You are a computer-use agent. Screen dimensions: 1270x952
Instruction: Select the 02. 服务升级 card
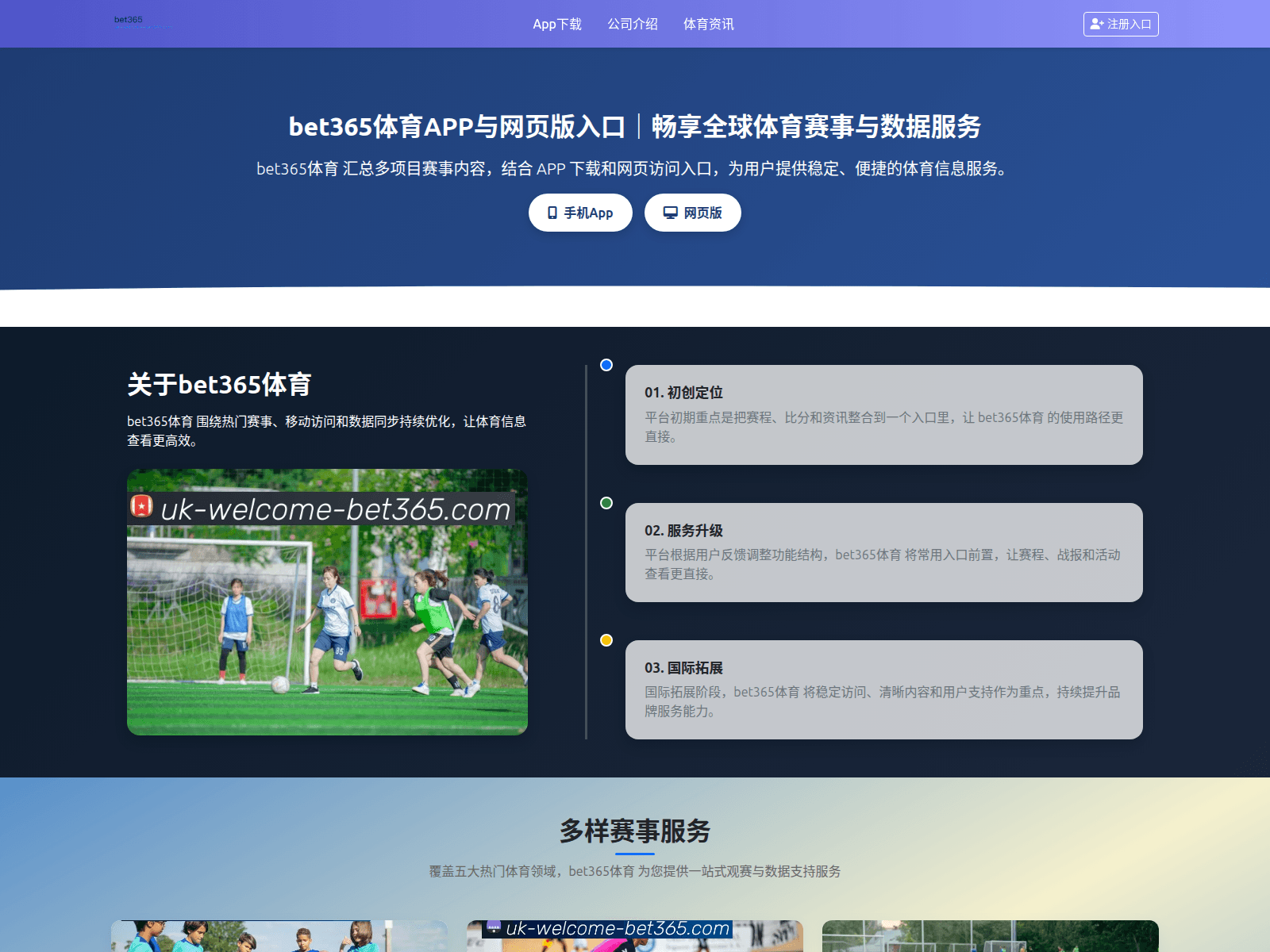(x=884, y=552)
